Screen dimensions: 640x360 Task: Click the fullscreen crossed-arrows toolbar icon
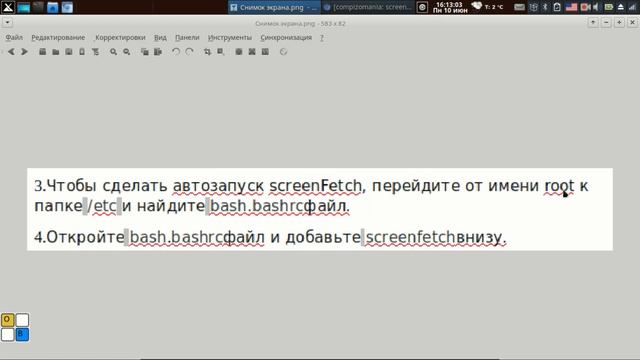[x=252, y=52]
